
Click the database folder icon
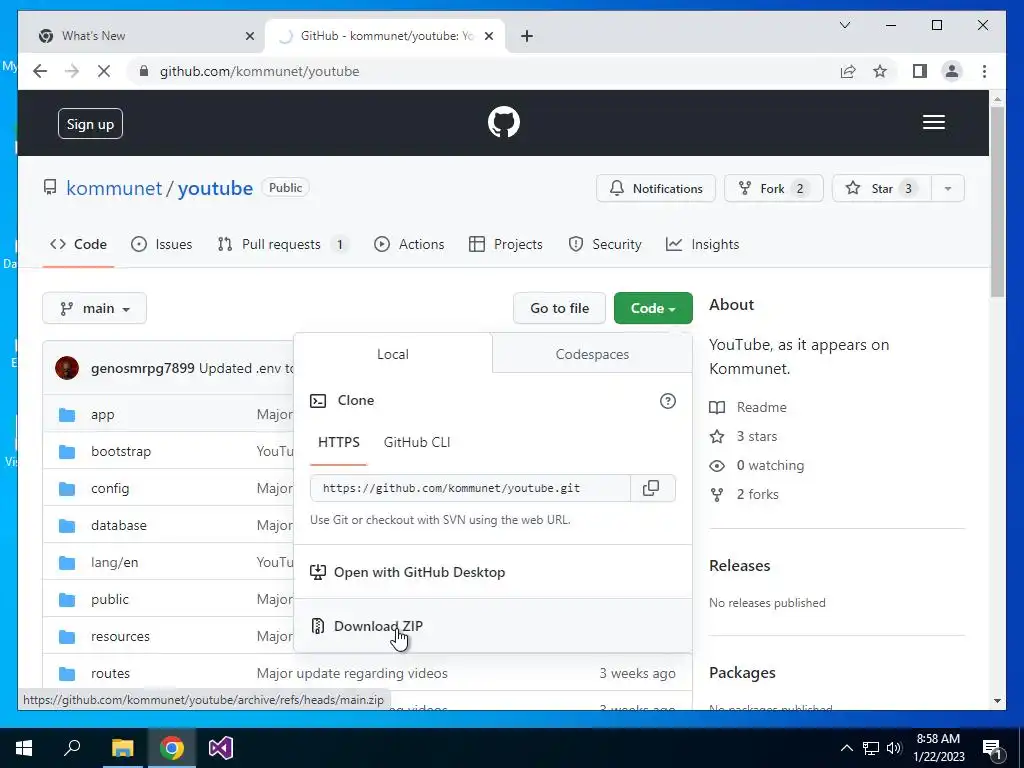67,526
